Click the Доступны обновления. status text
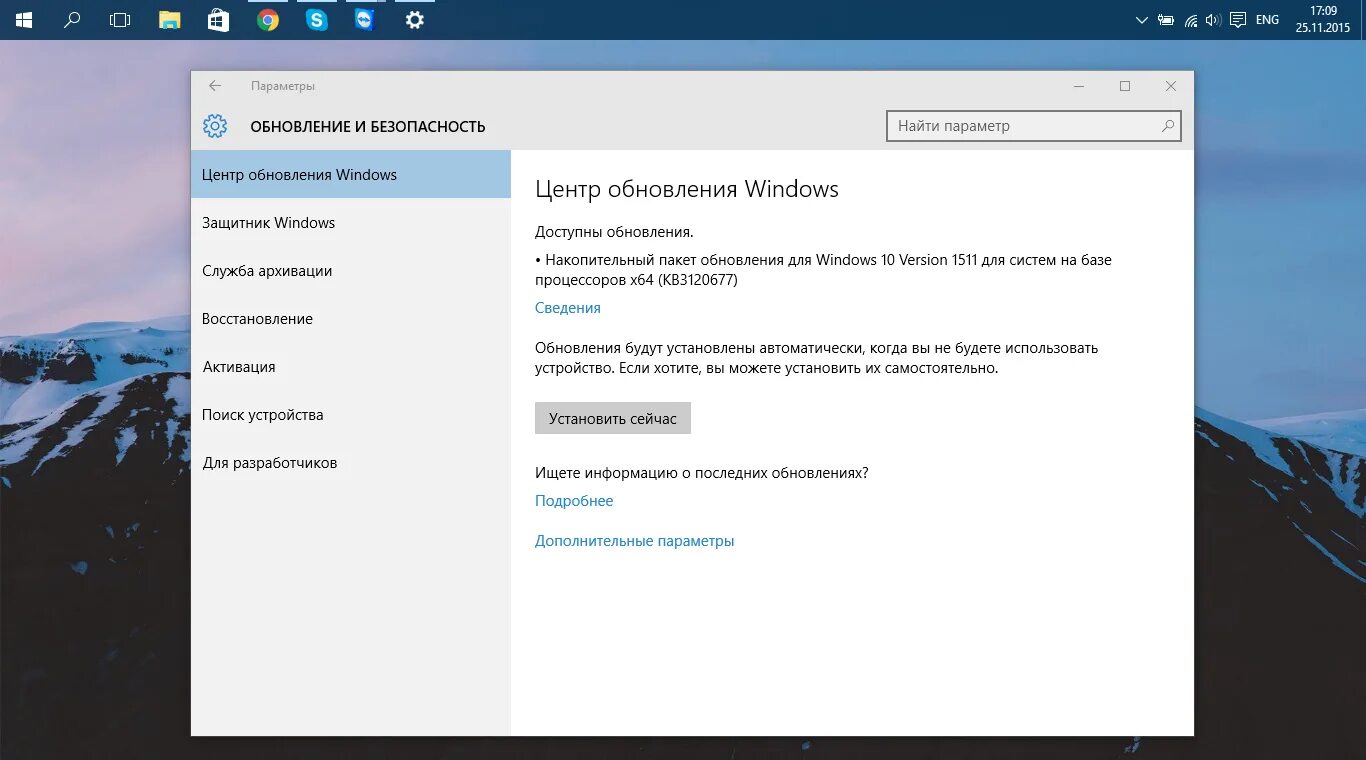This screenshot has height=760, width=1366. click(x=614, y=232)
